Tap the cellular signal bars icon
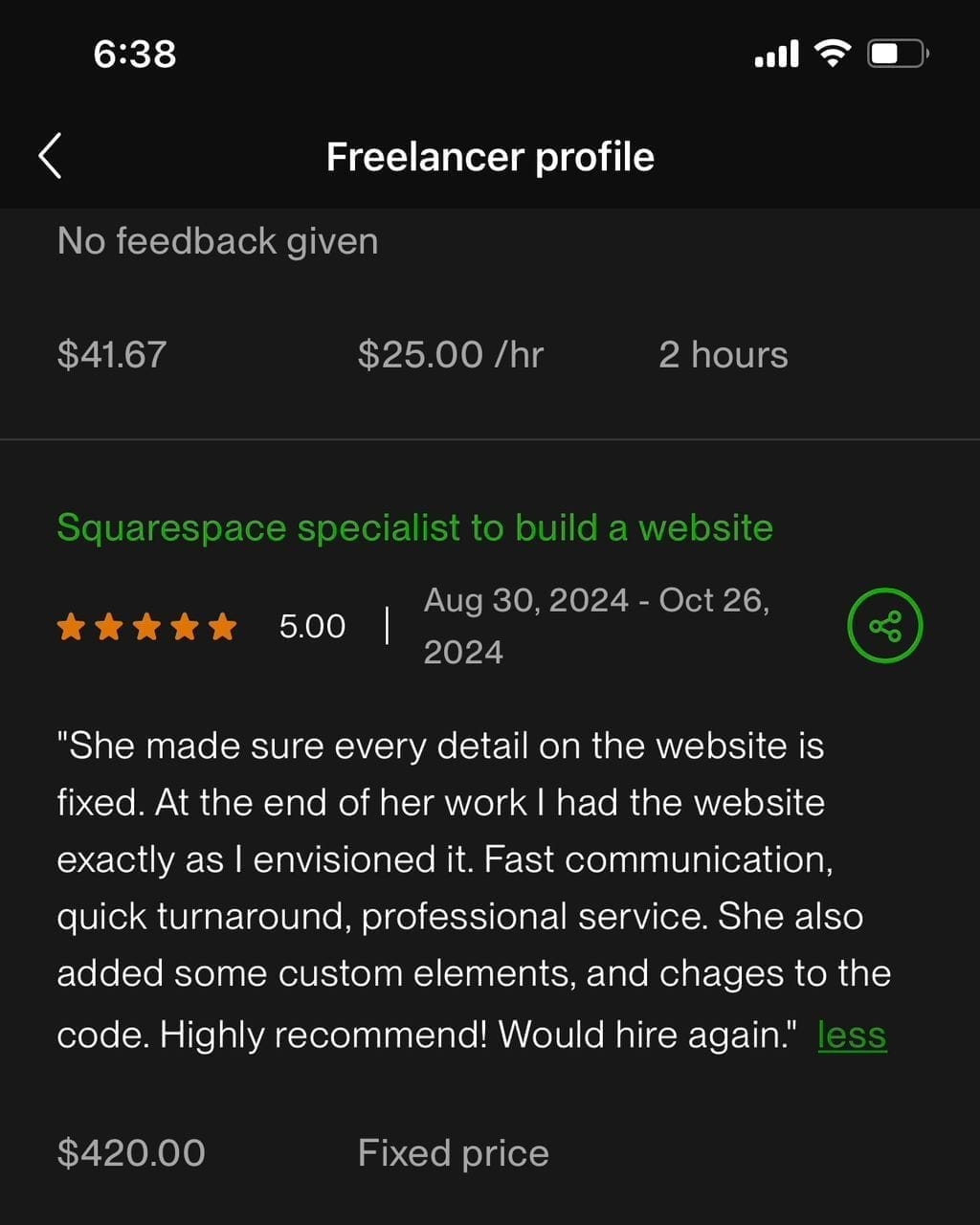Viewport: 980px width, 1225px height. (776, 55)
